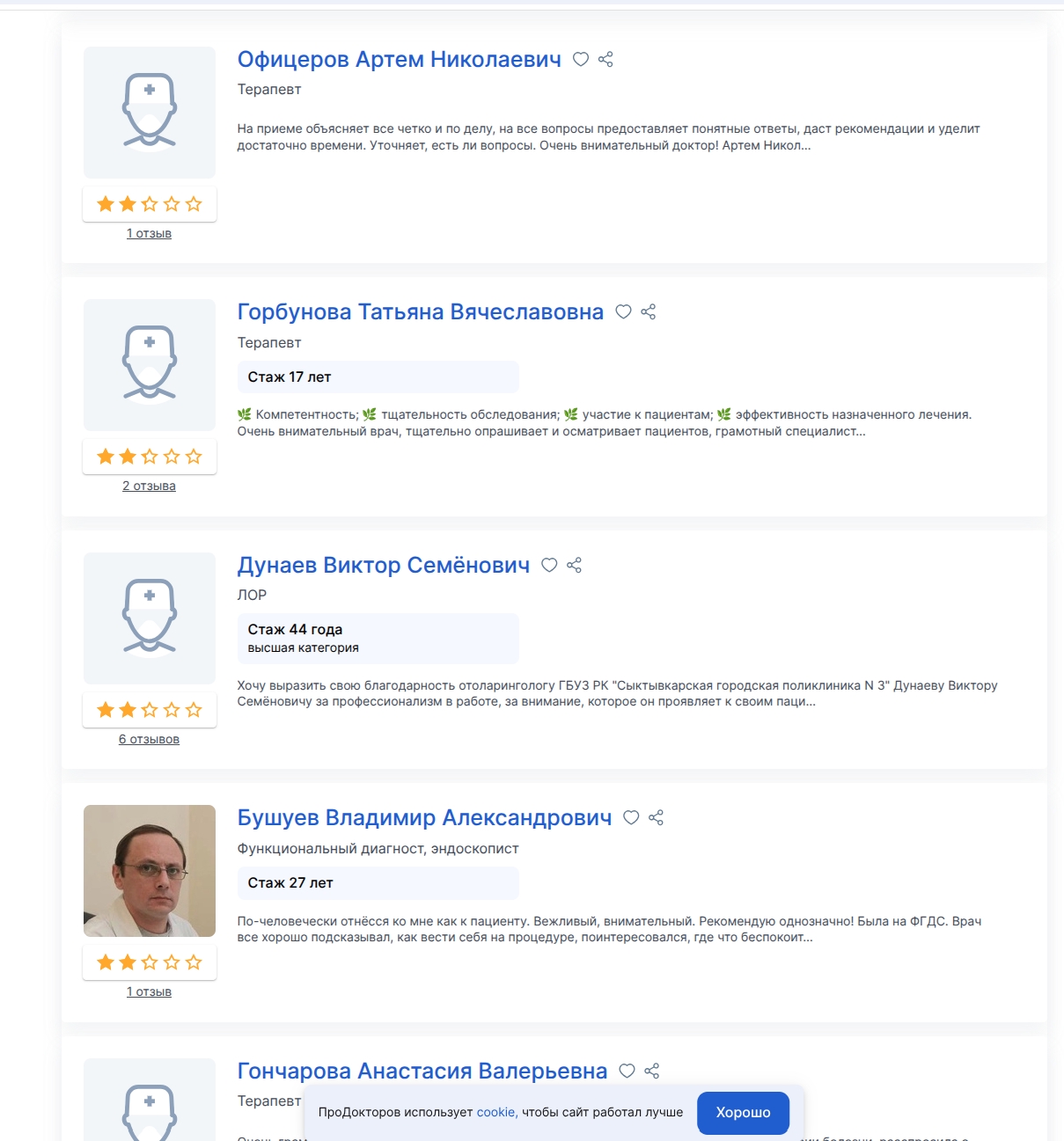The image size is (1064, 1141).
Task: Open Офицеров Артем Николаевич doctor page
Action: point(399,60)
